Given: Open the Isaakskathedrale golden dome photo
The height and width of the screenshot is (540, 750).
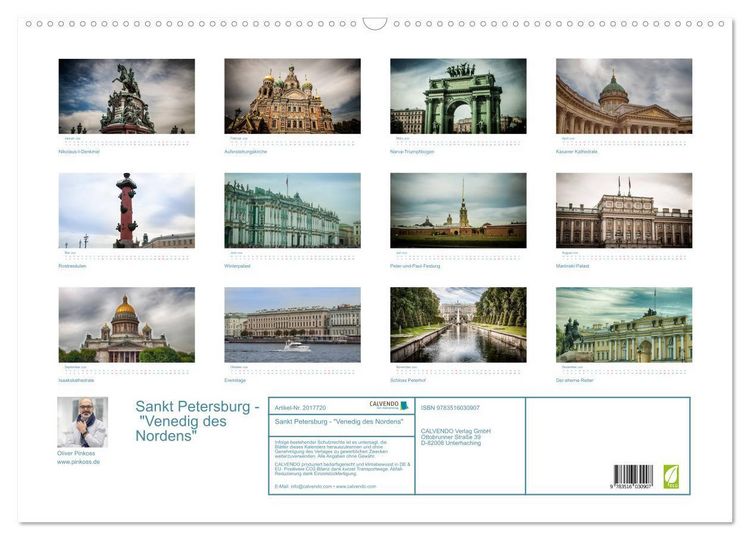Looking at the screenshot, I should tap(127, 325).
